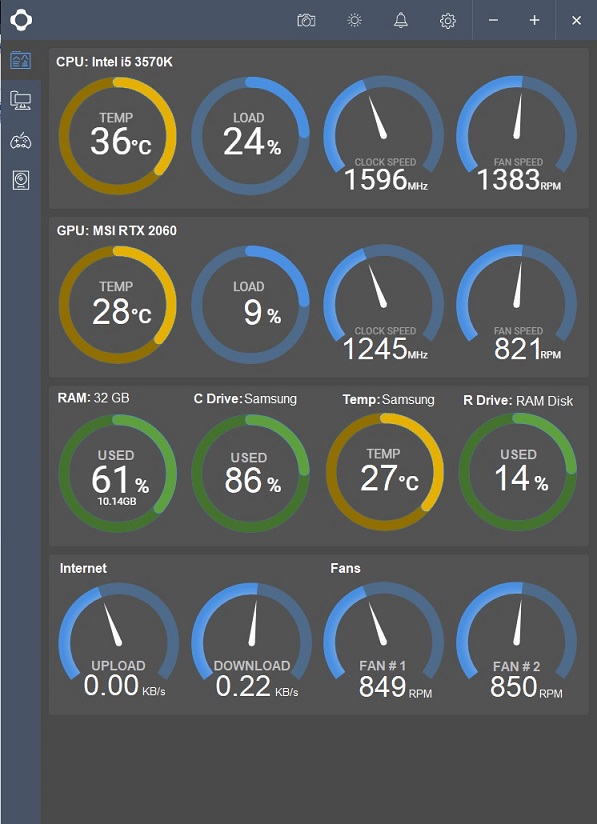Click the 'Temp: Samsung' label

[388, 400]
